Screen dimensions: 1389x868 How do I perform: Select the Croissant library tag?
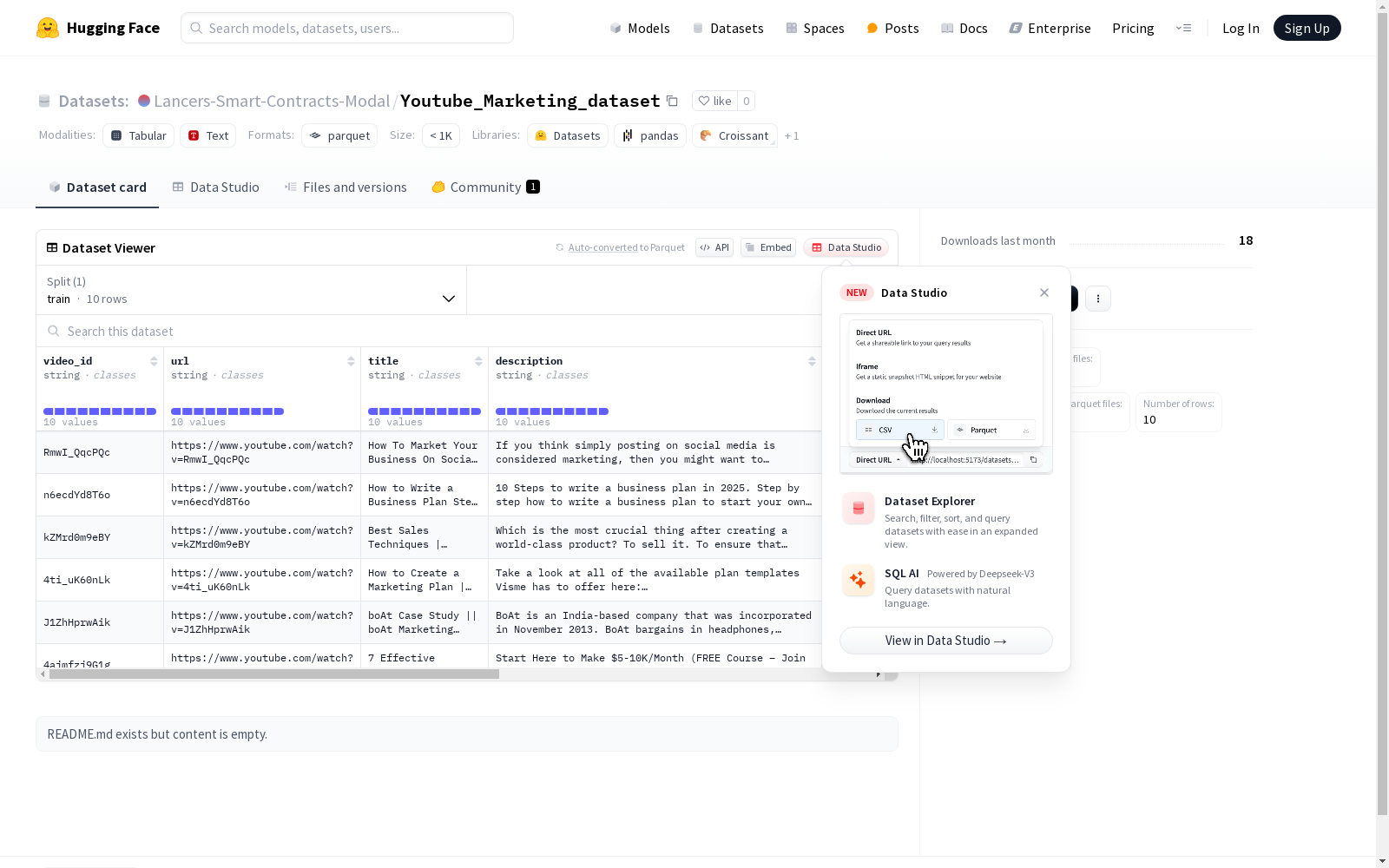pos(734,135)
